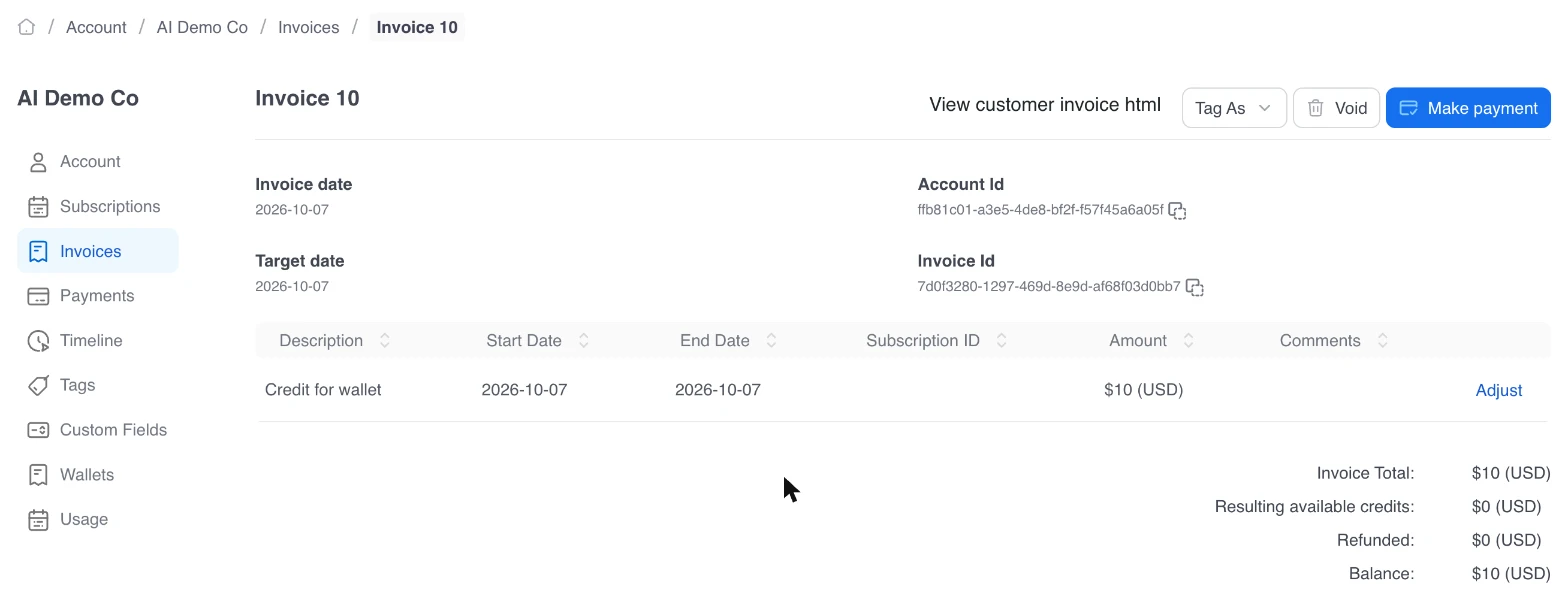The width and height of the screenshot is (1568, 599).
Task: Click the Amount column header
Action: (1138, 341)
